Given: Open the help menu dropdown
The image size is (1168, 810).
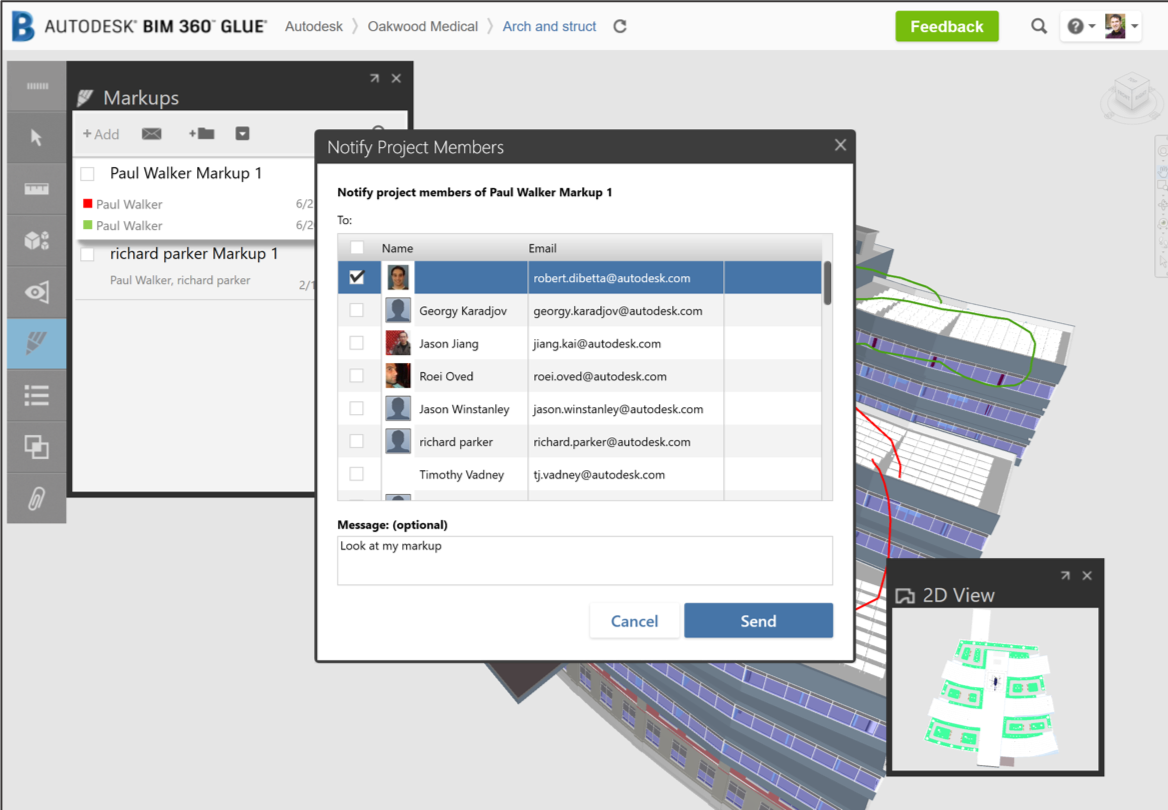Looking at the screenshot, I should click(x=1081, y=26).
